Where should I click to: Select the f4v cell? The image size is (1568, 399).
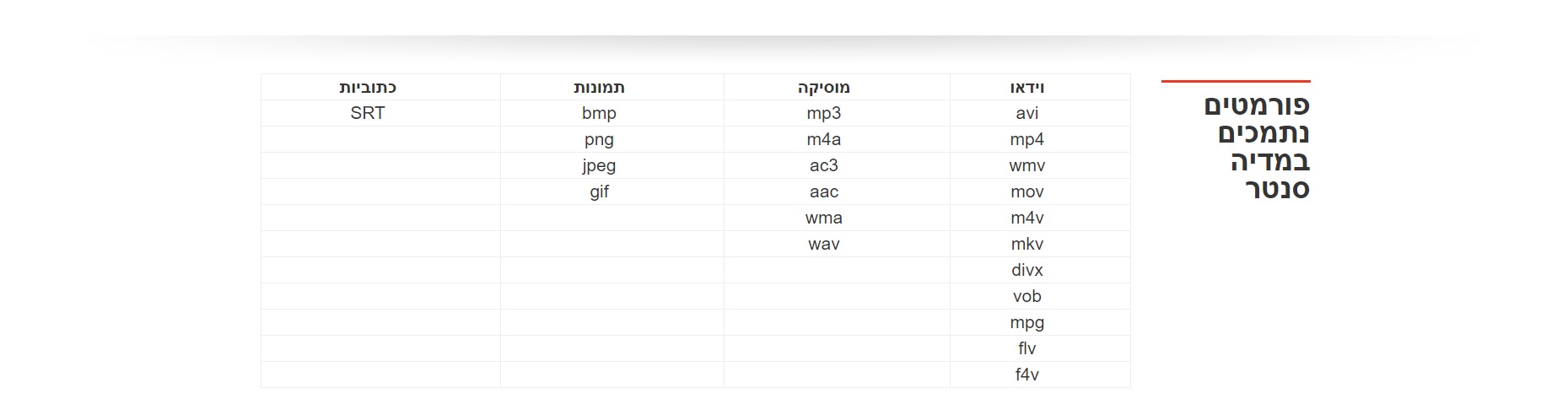pos(1026,375)
